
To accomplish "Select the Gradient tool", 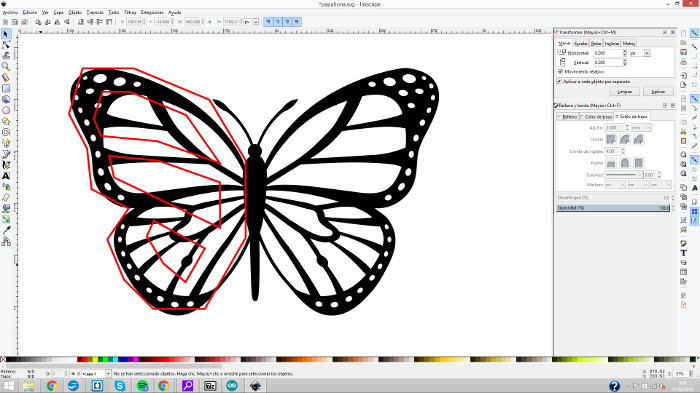I will coord(6,219).
